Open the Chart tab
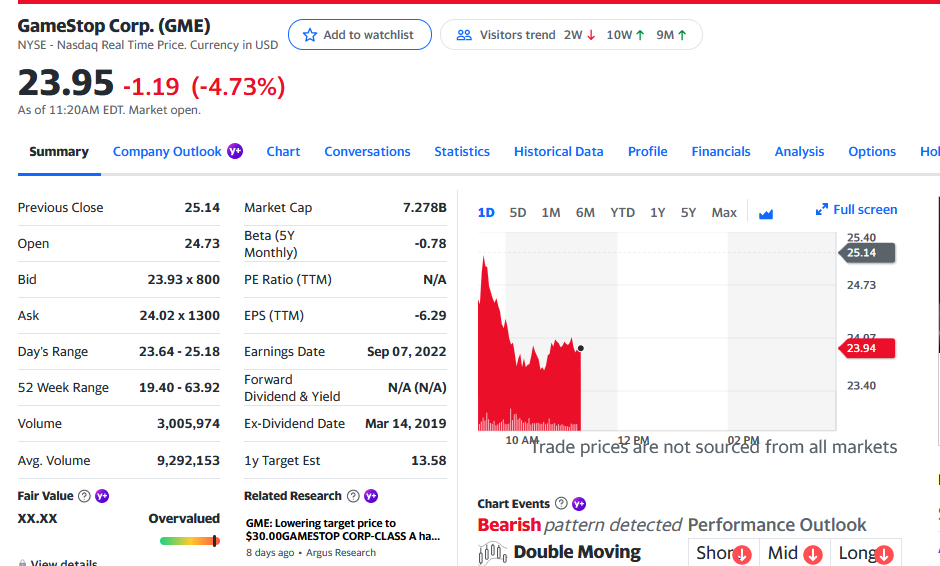The image size is (940, 566). [x=284, y=152]
